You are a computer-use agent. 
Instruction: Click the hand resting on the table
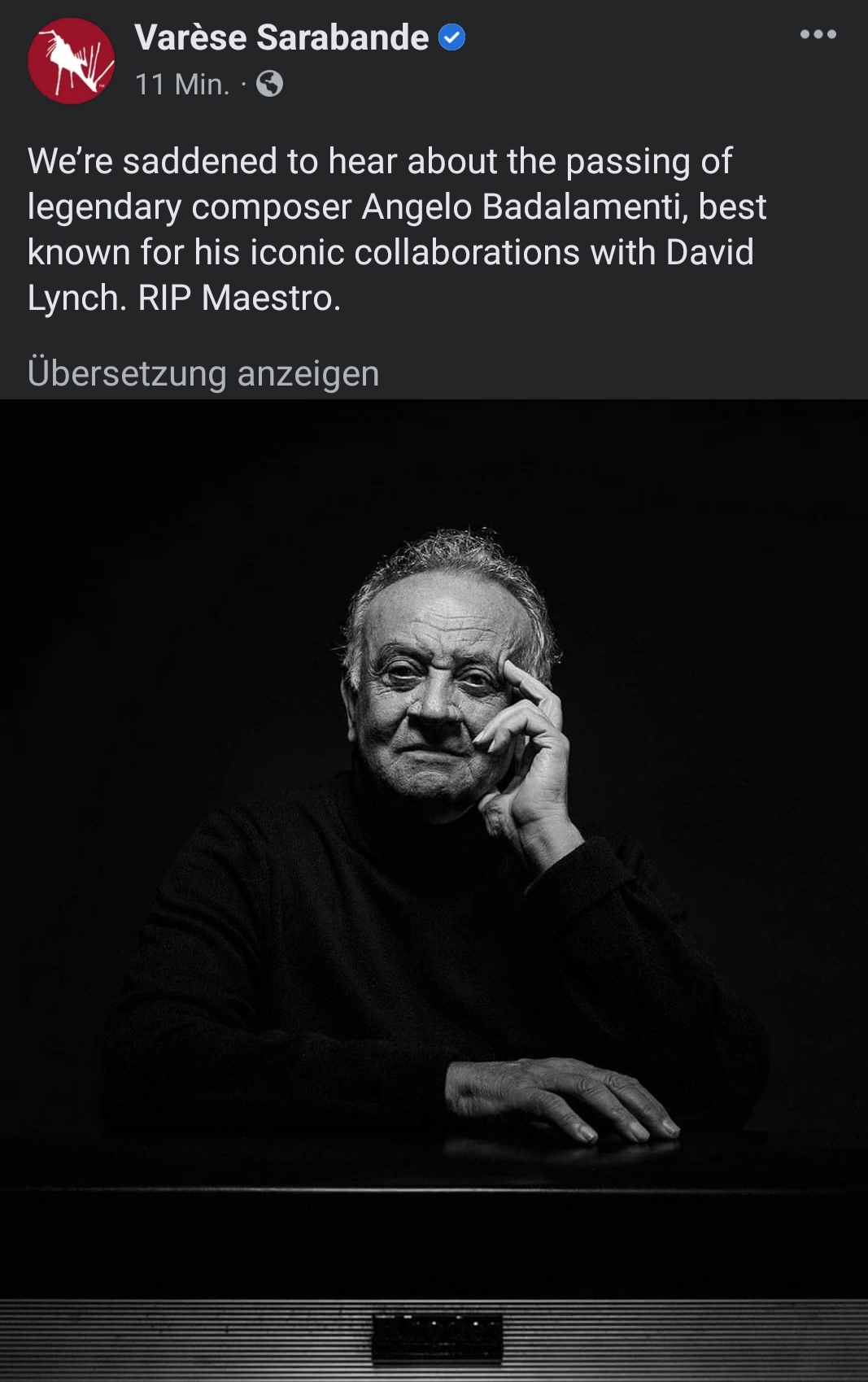point(561,1098)
